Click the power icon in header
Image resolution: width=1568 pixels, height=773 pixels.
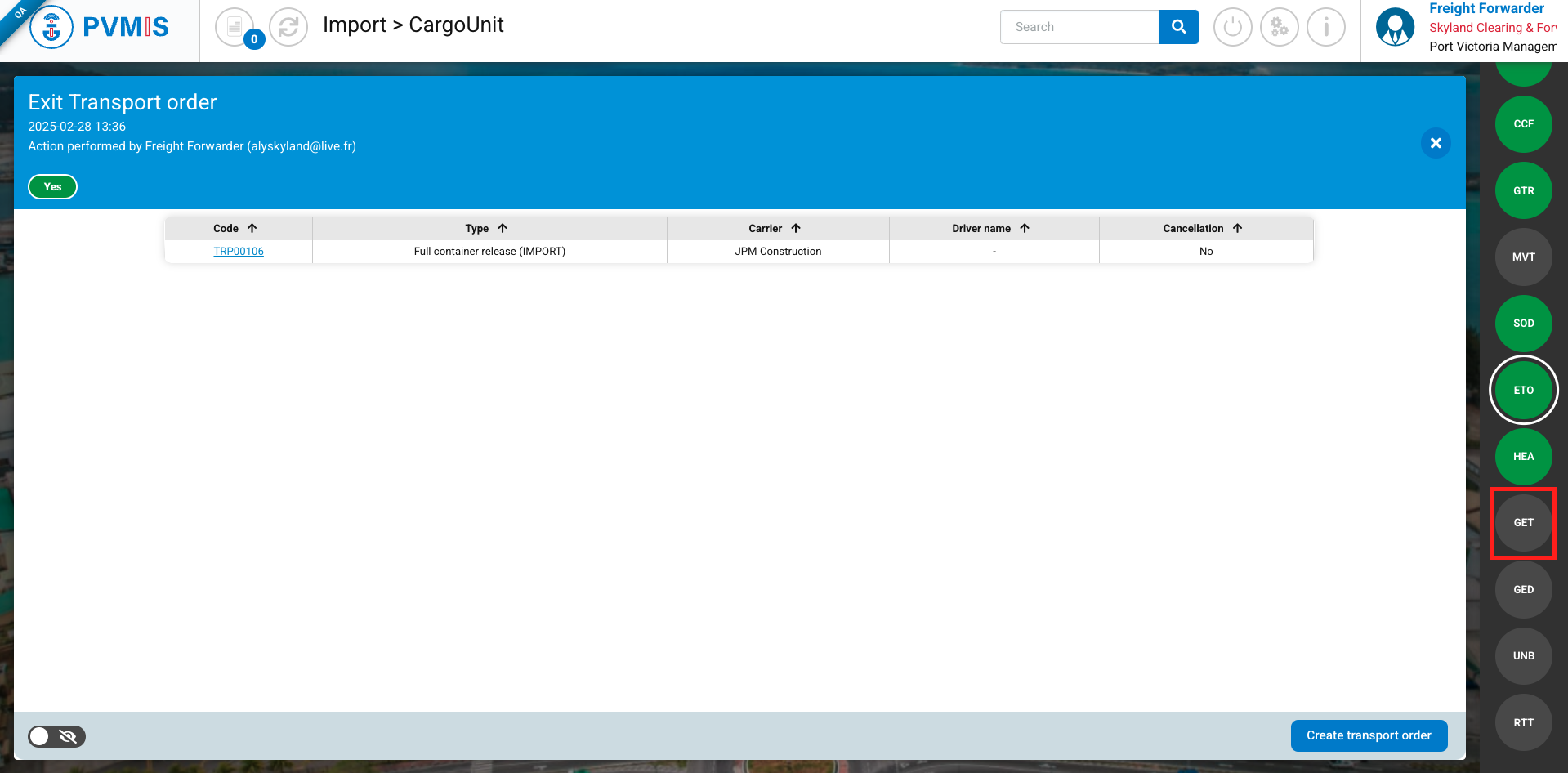pos(1232,27)
